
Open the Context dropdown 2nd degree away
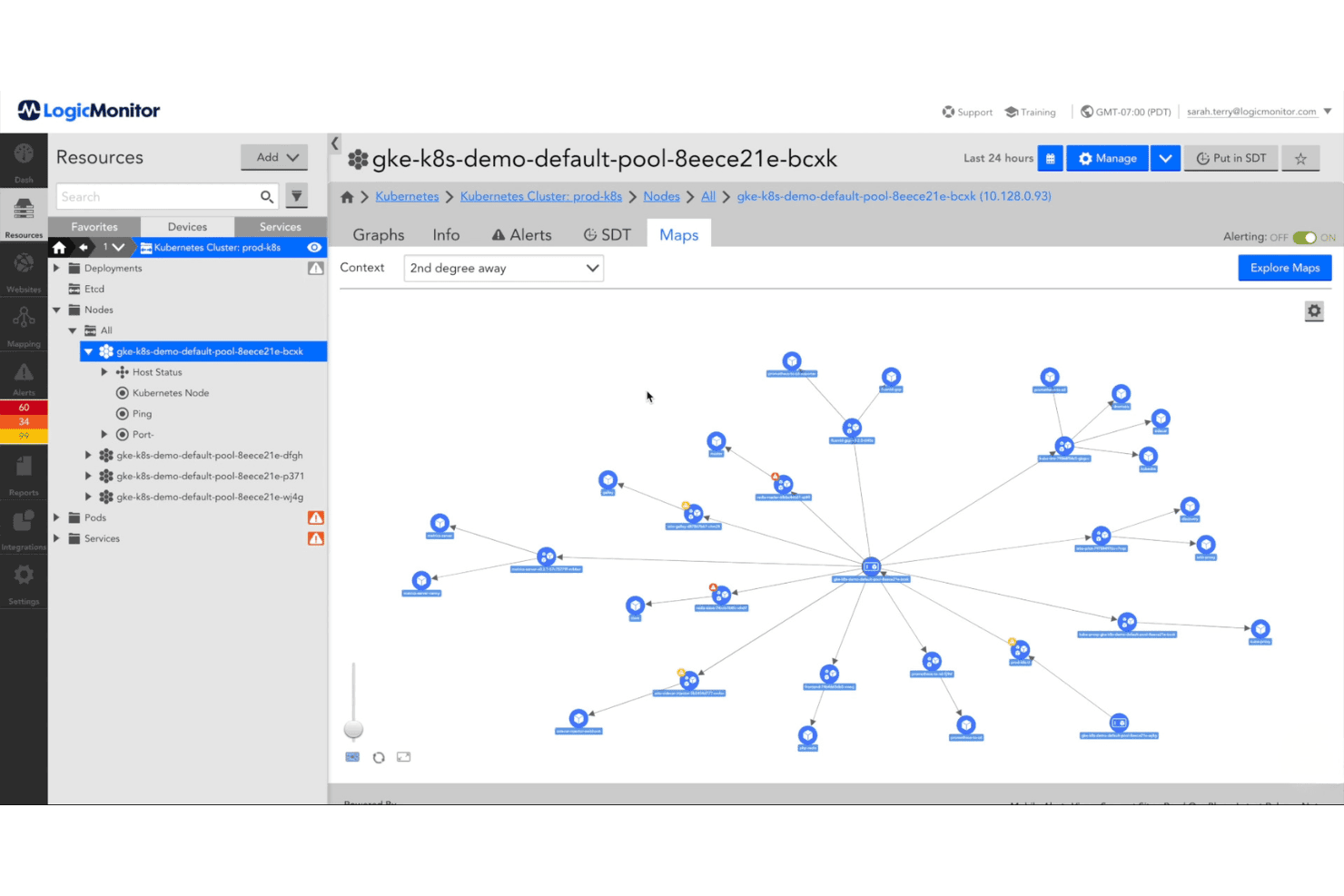tap(503, 268)
